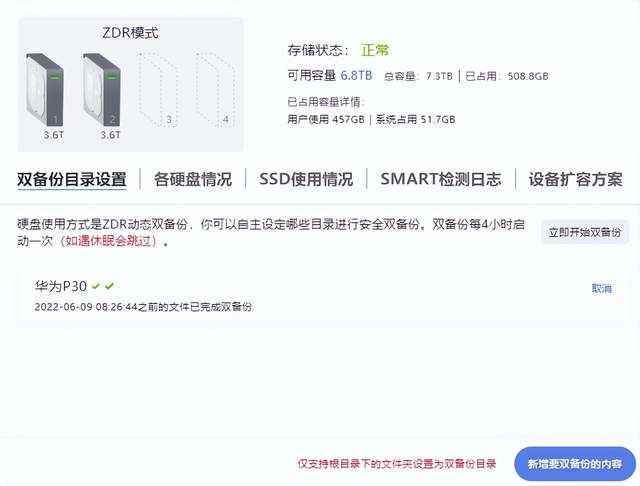Image resolution: width=640 pixels, height=486 pixels.
Task: Select hard disk 1 icon
Action: [45, 90]
